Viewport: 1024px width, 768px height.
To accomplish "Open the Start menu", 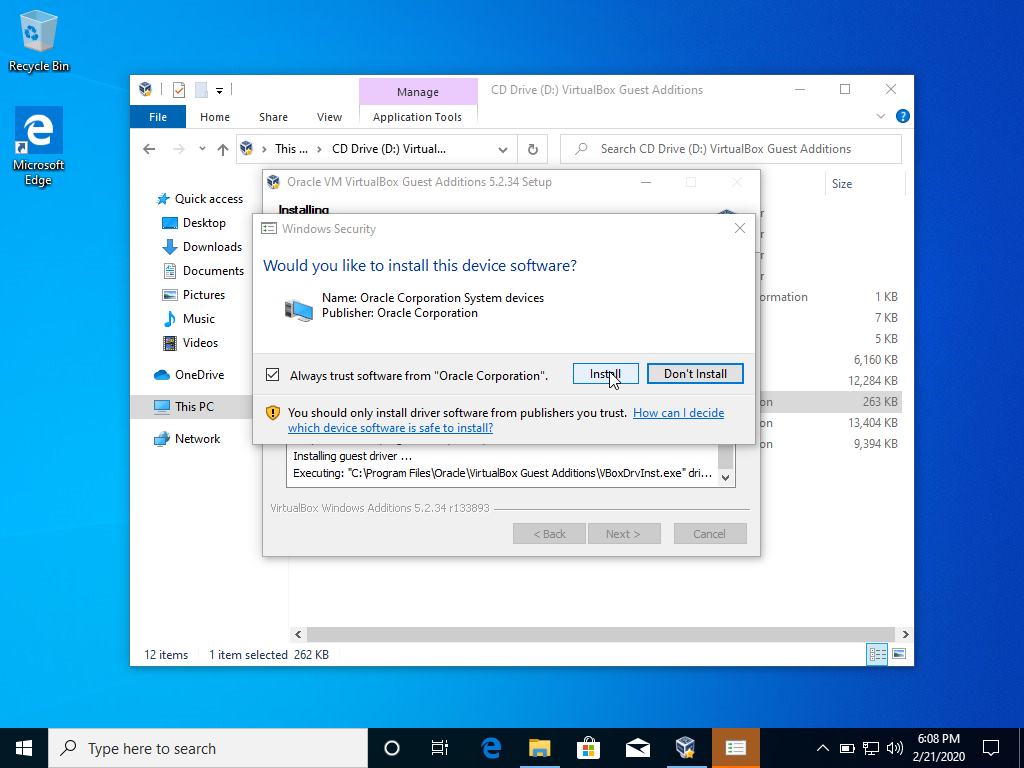I will tap(24, 748).
